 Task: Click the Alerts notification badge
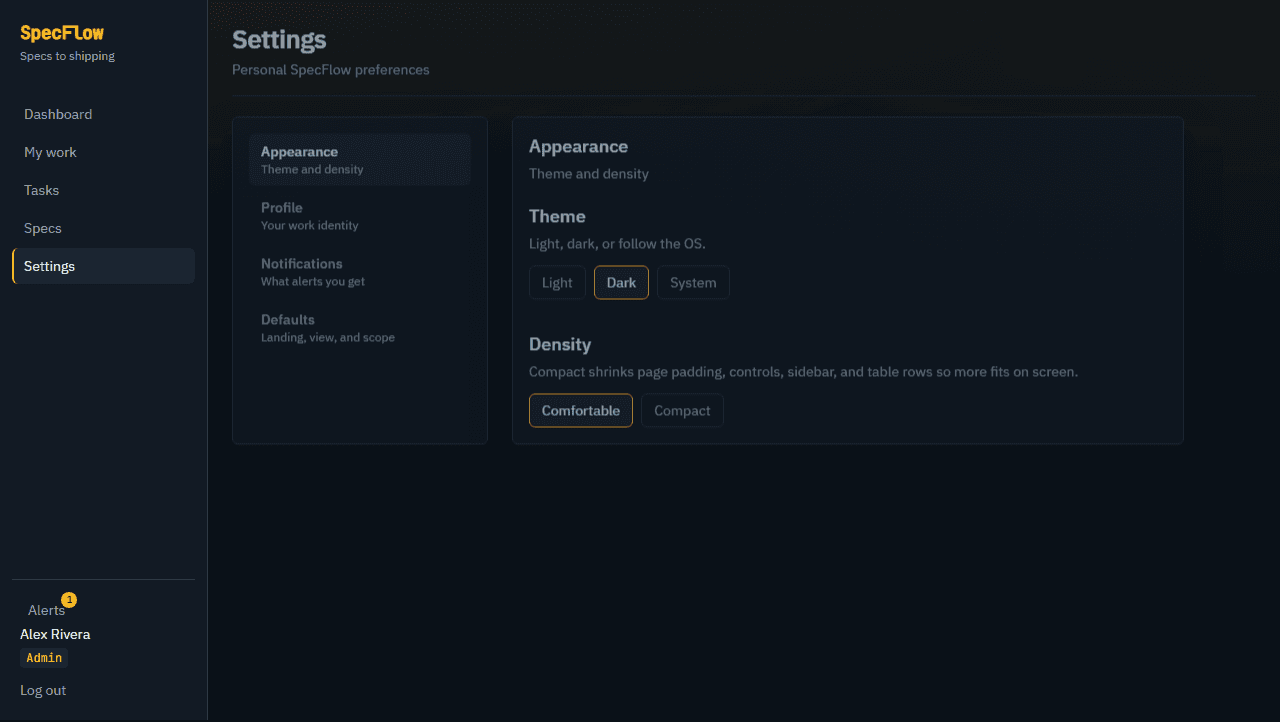[x=69, y=600]
